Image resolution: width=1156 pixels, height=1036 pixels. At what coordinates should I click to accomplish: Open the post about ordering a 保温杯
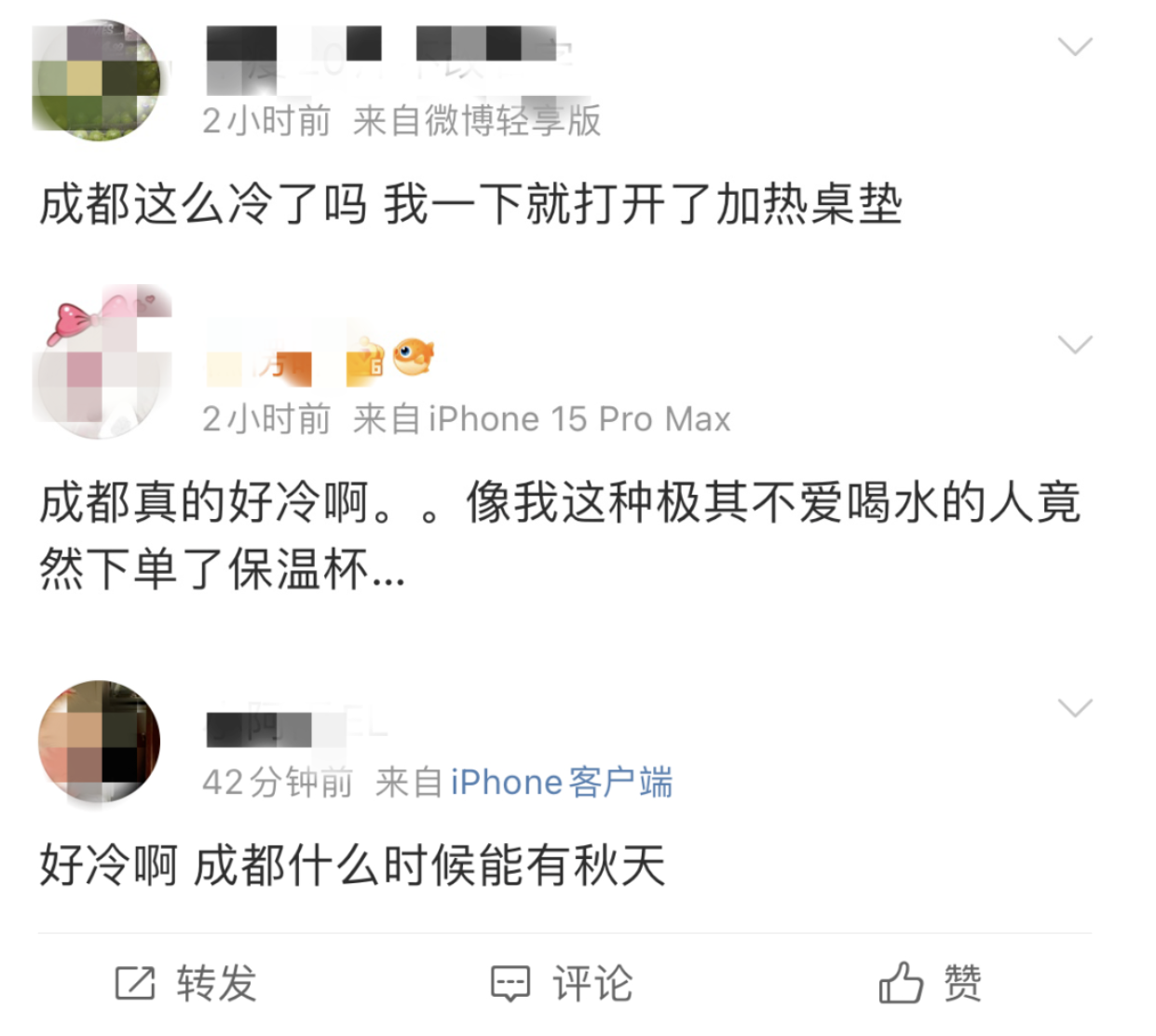tap(560, 536)
